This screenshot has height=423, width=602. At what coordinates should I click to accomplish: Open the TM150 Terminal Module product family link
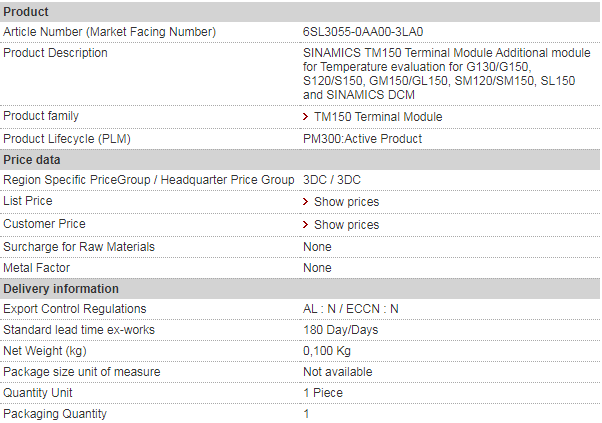pyautogui.click(x=378, y=117)
